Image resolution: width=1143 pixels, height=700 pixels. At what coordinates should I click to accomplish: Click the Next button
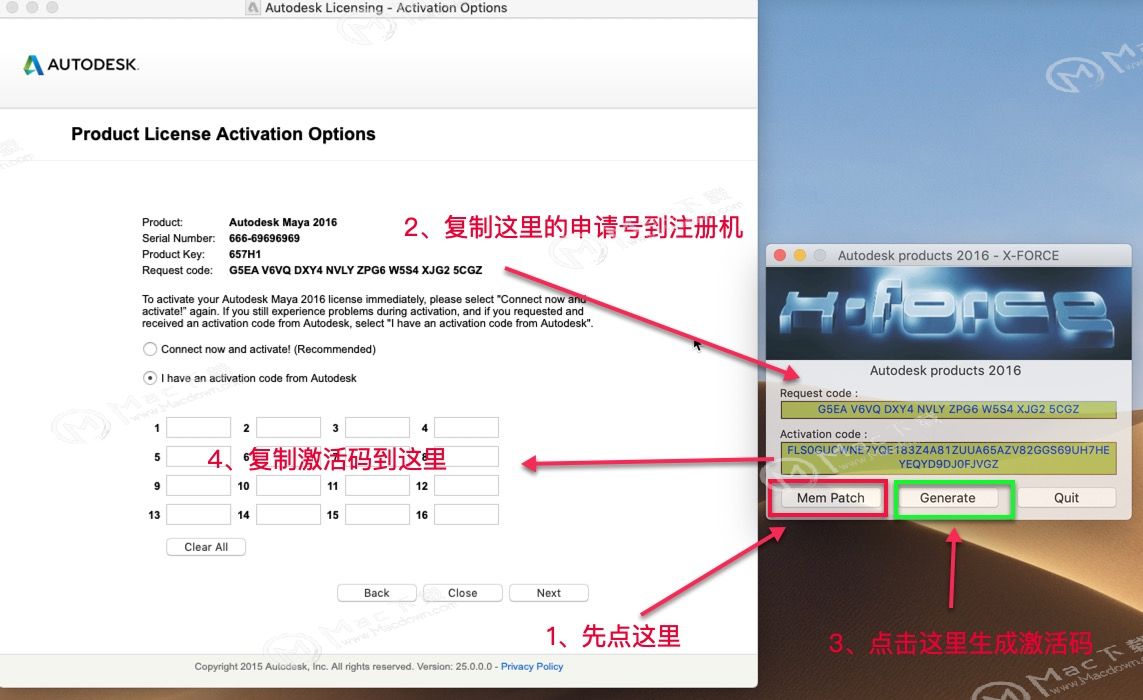click(x=549, y=593)
